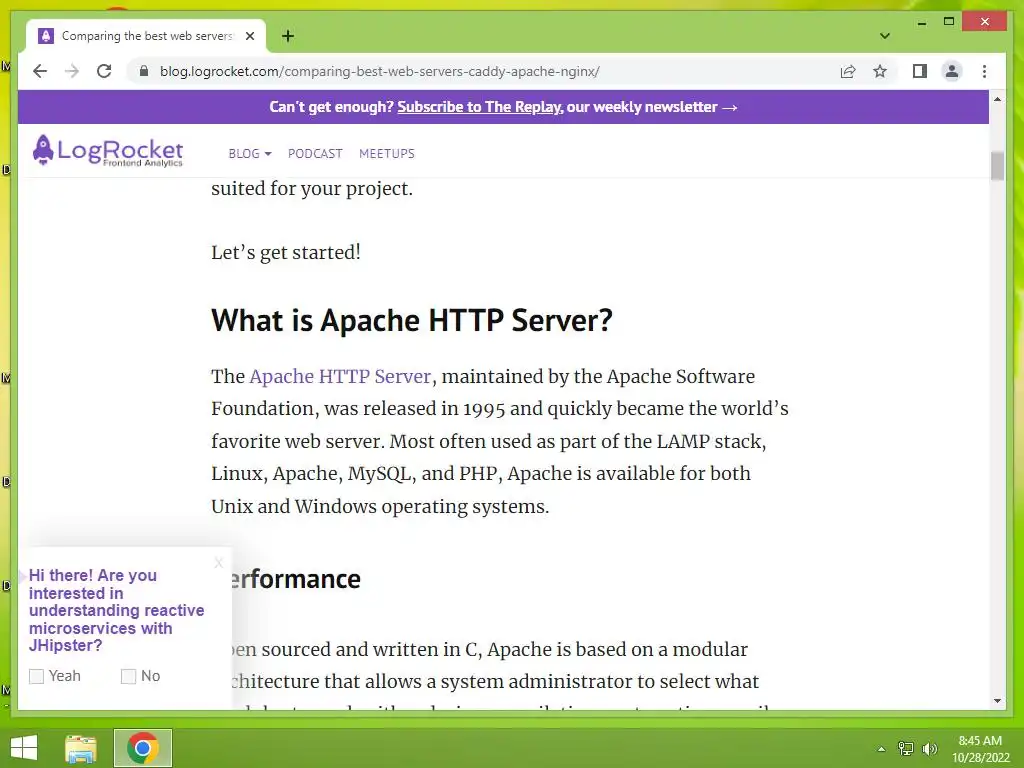Open the volume speaker tray icon
Screen dimensions: 1024x768
[x=929, y=748]
